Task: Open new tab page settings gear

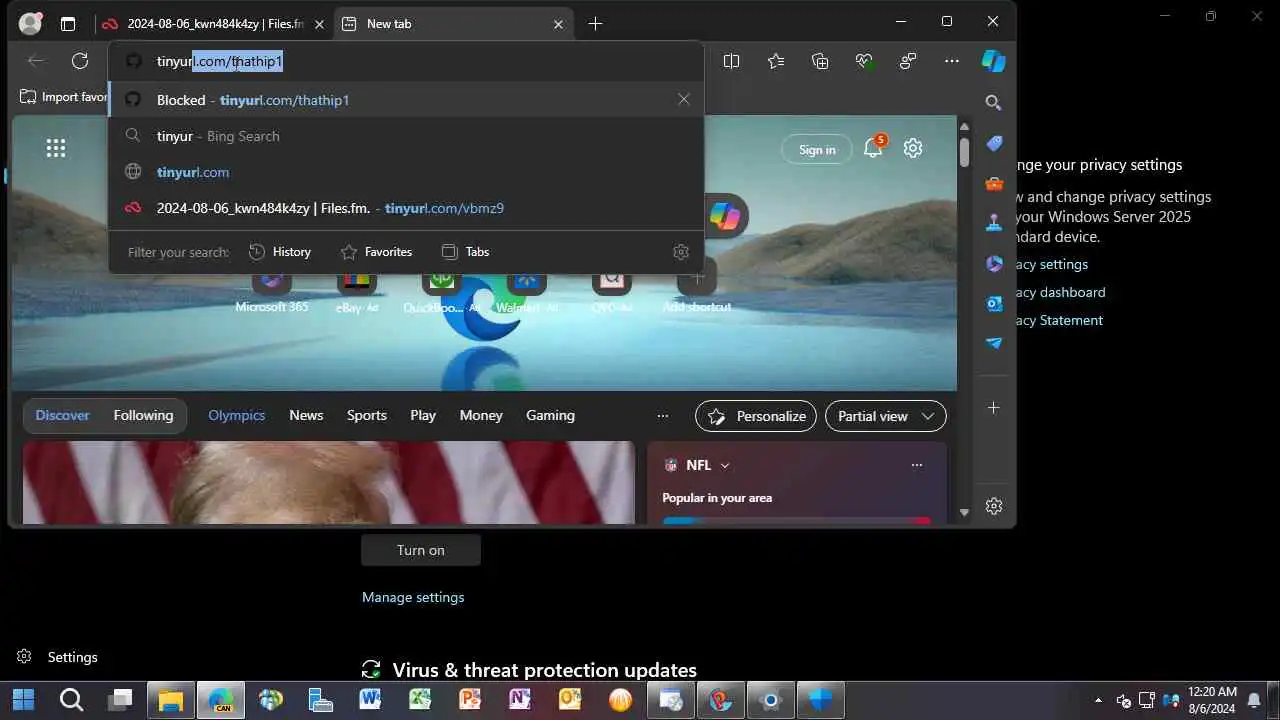Action: (912, 148)
